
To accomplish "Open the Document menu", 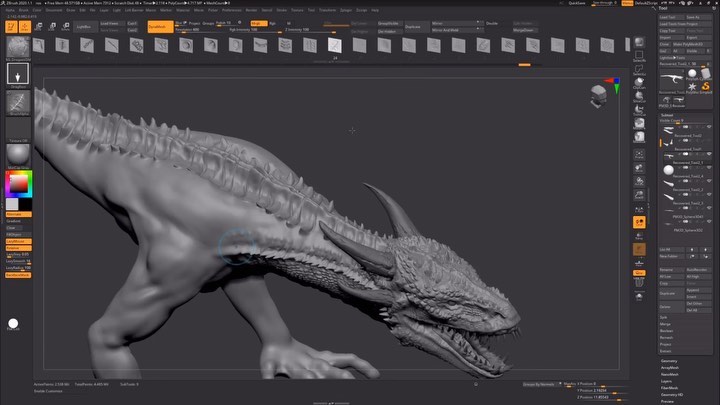I will click(54, 10).
